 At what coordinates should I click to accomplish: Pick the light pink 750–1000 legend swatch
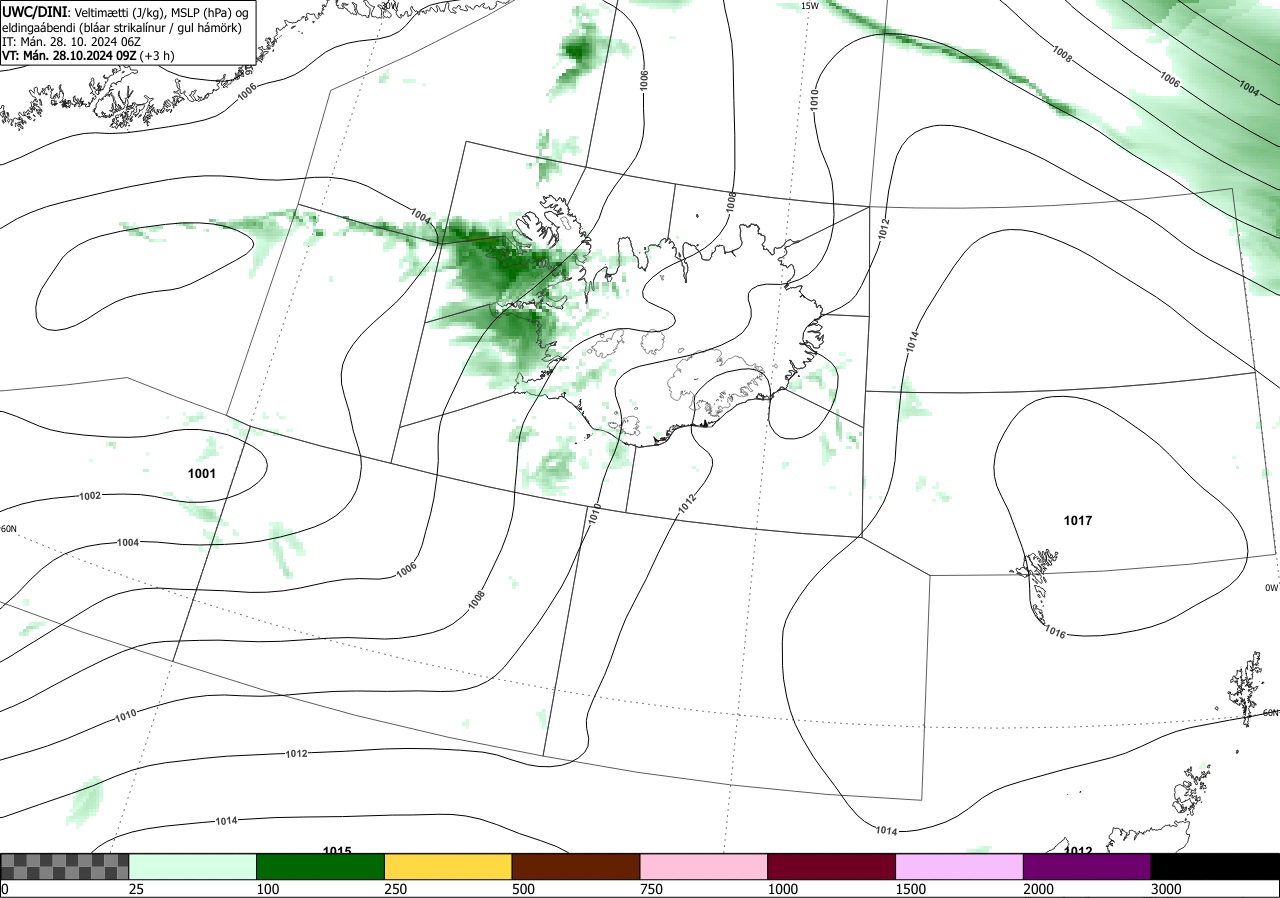click(704, 866)
